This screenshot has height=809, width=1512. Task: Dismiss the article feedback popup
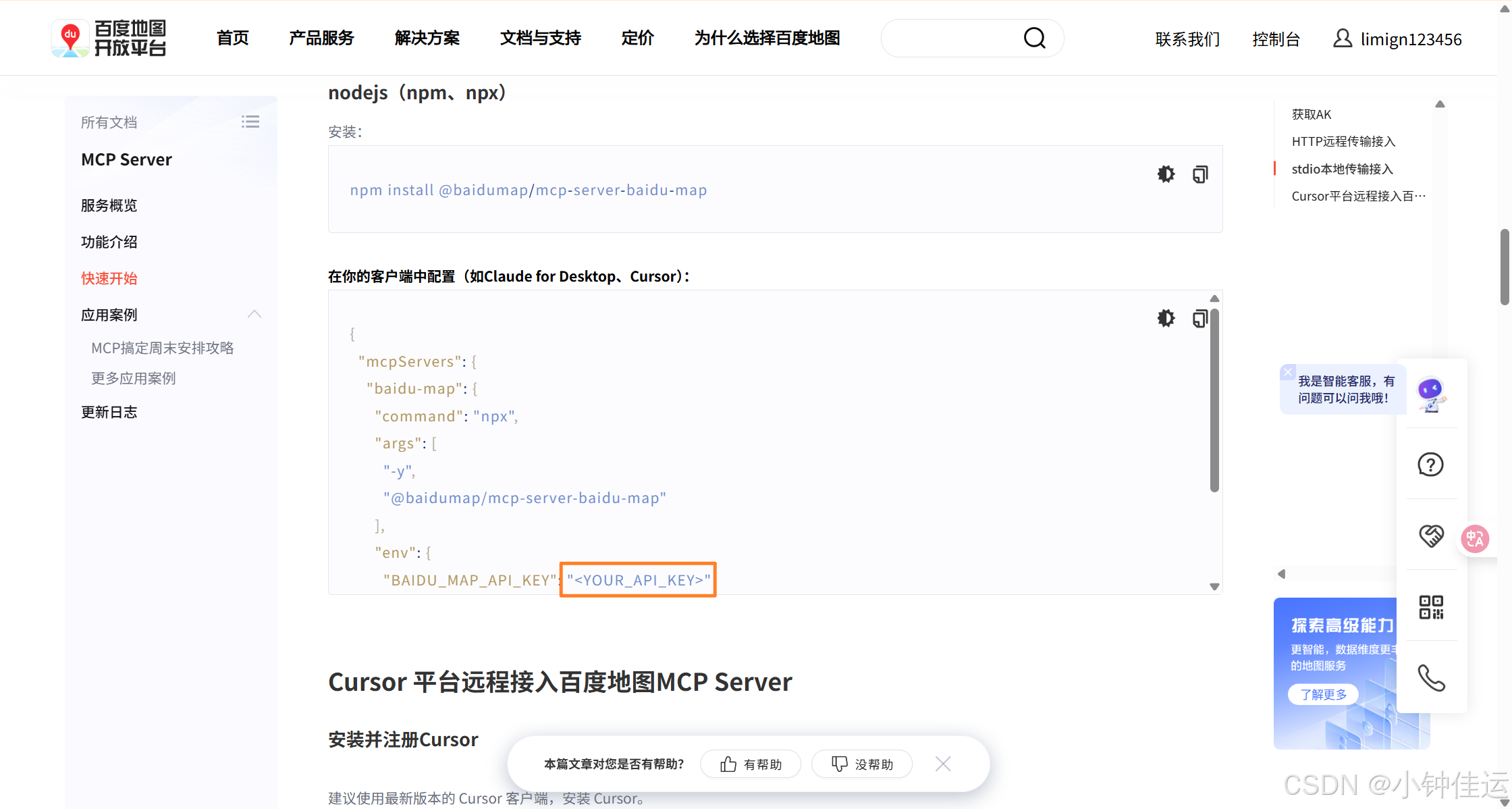click(x=943, y=764)
